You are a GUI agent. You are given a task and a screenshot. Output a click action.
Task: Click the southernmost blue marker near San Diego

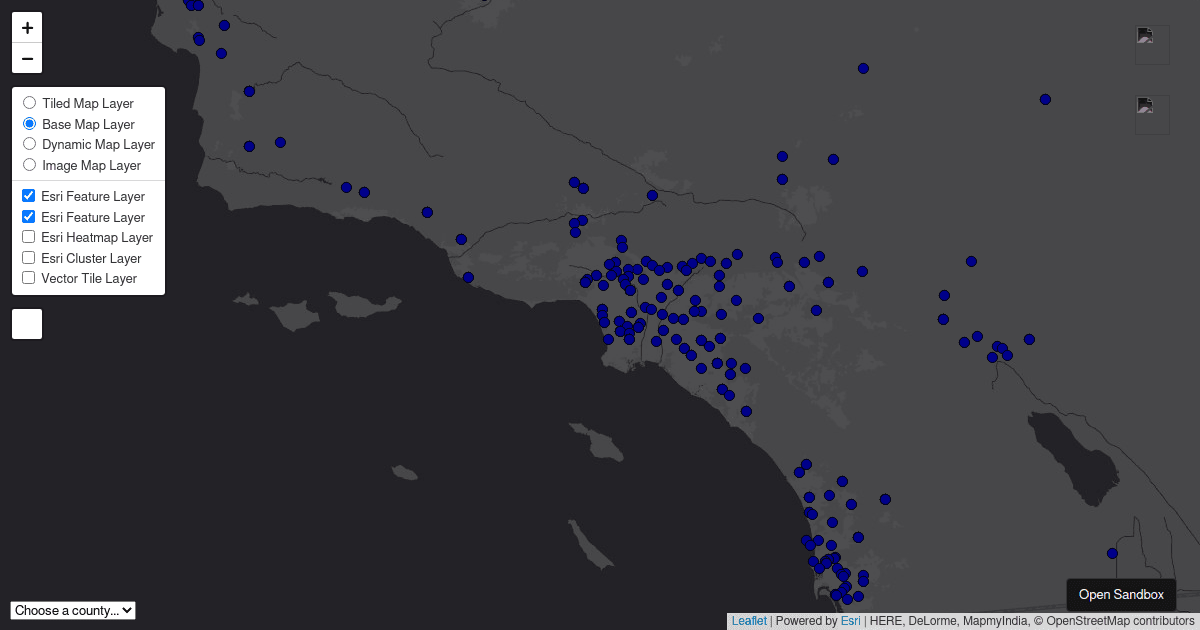pyautogui.click(x=849, y=600)
